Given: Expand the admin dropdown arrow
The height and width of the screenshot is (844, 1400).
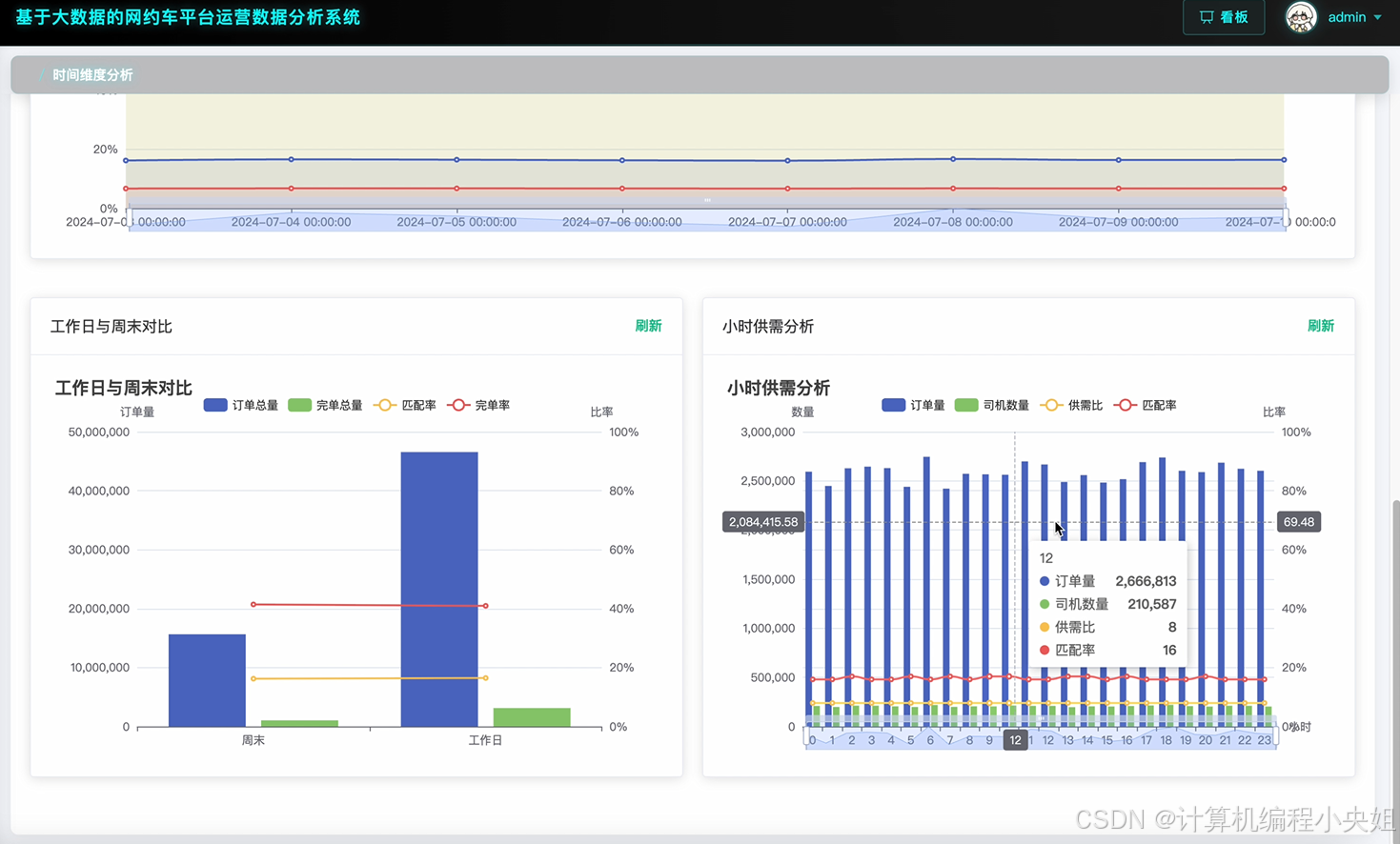Looking at the screenshot, I should tap(1378, 17).
